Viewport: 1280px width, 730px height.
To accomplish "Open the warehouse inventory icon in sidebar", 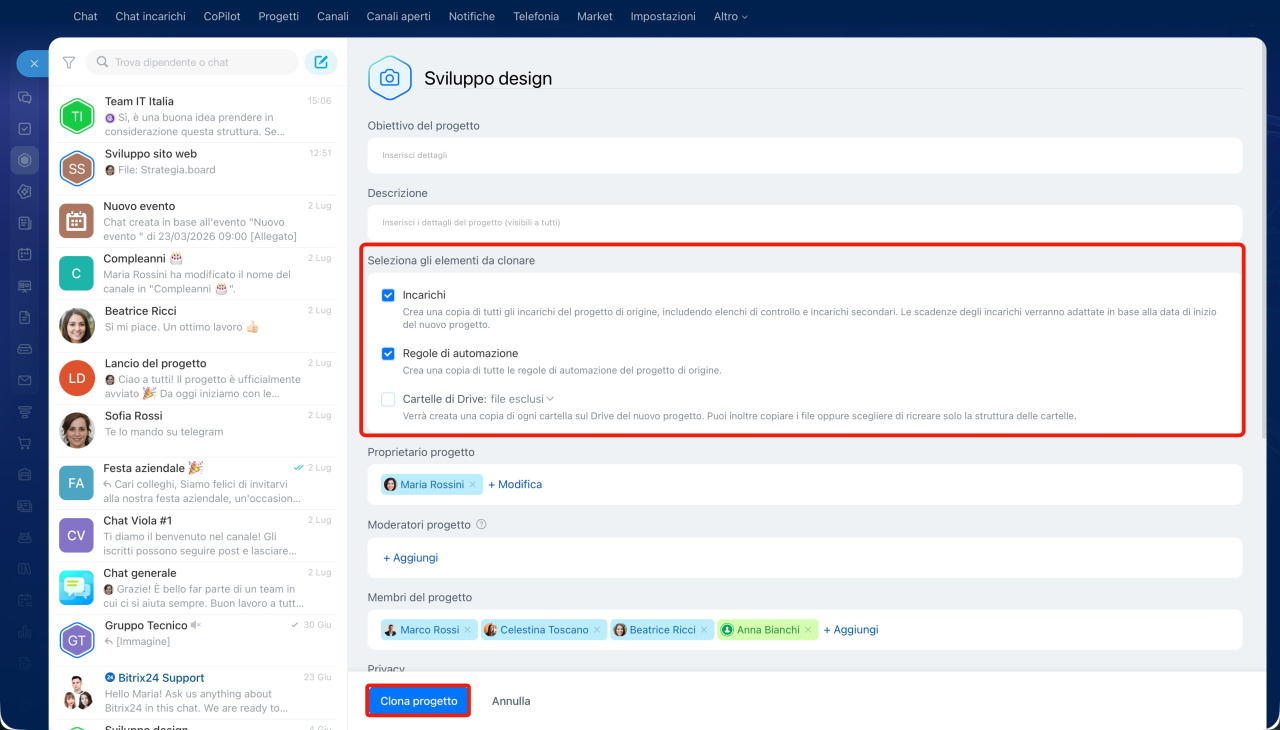I will coord(25,474).
